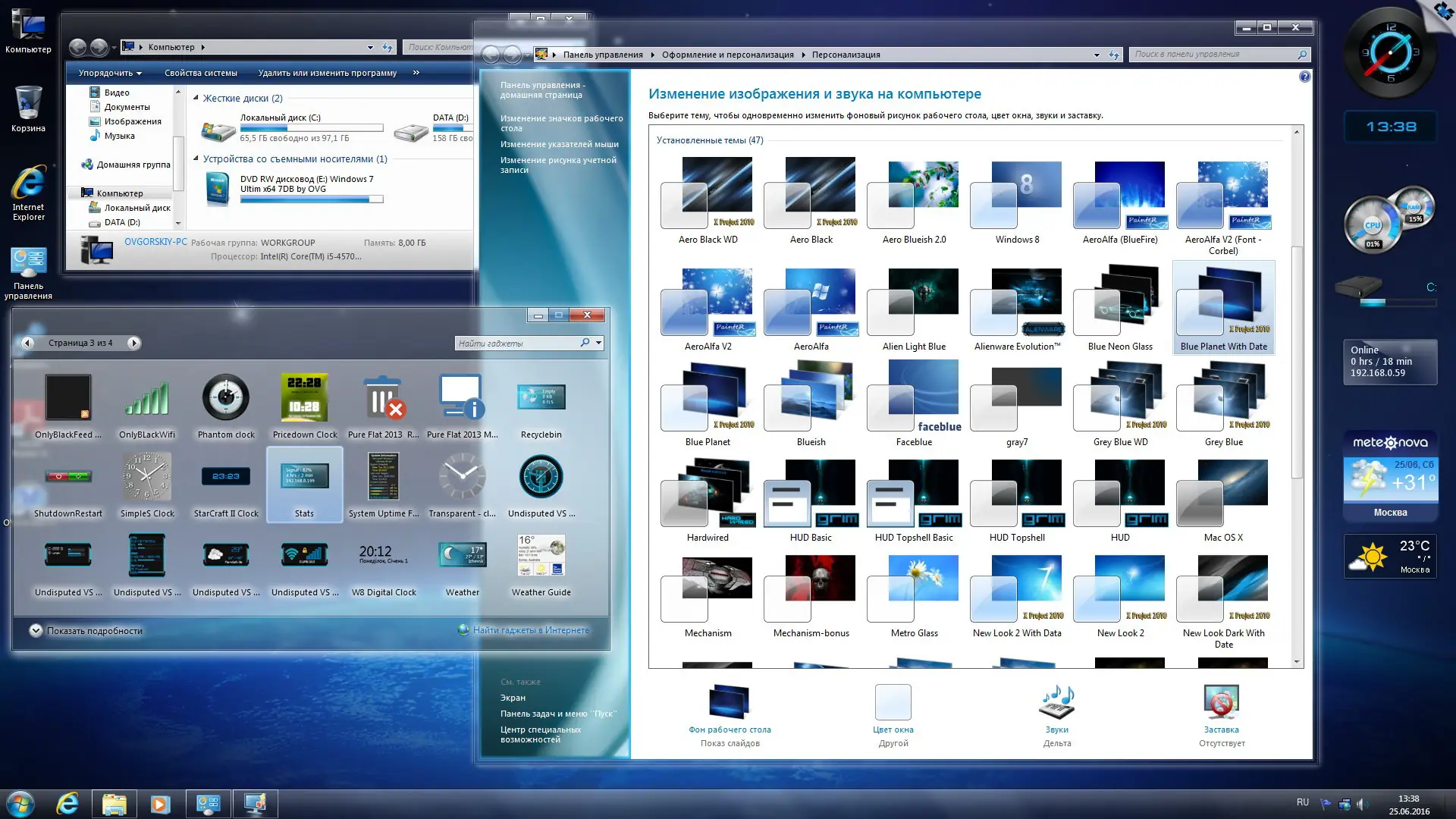
Task: Select Aero Blueish 2.0 theme thumbnail
Action: [914, 195]
